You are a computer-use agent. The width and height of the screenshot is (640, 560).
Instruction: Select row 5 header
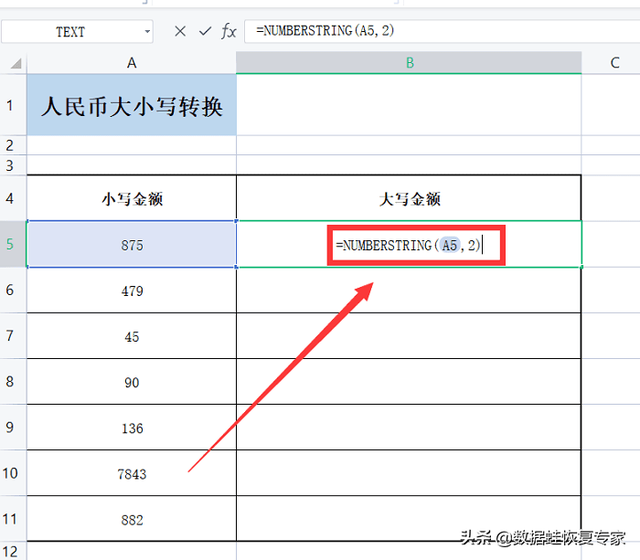pyautogui.click(x=13, y=244)
